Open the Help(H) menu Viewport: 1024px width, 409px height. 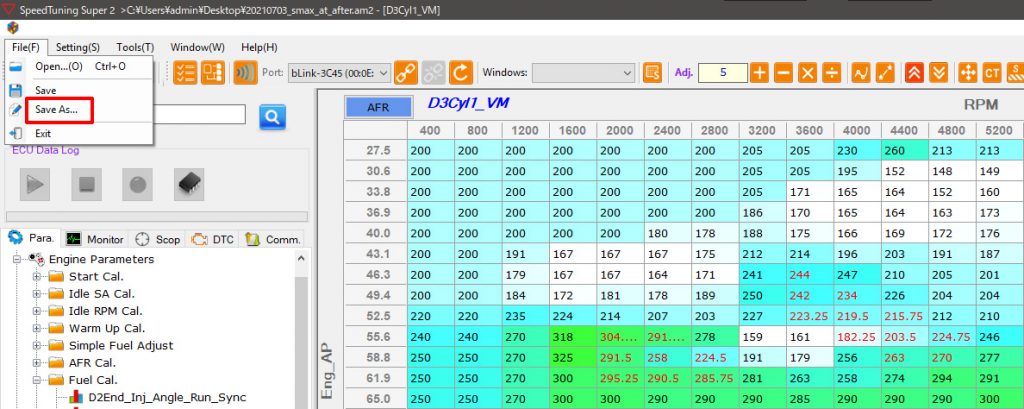[259, 47]
